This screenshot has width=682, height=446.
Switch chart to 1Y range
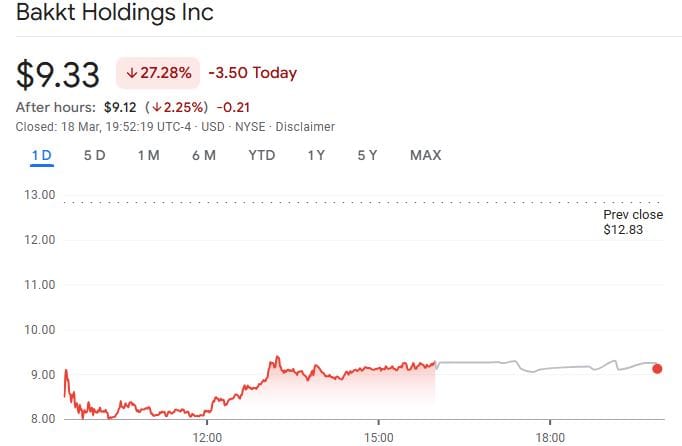point(316,155)
